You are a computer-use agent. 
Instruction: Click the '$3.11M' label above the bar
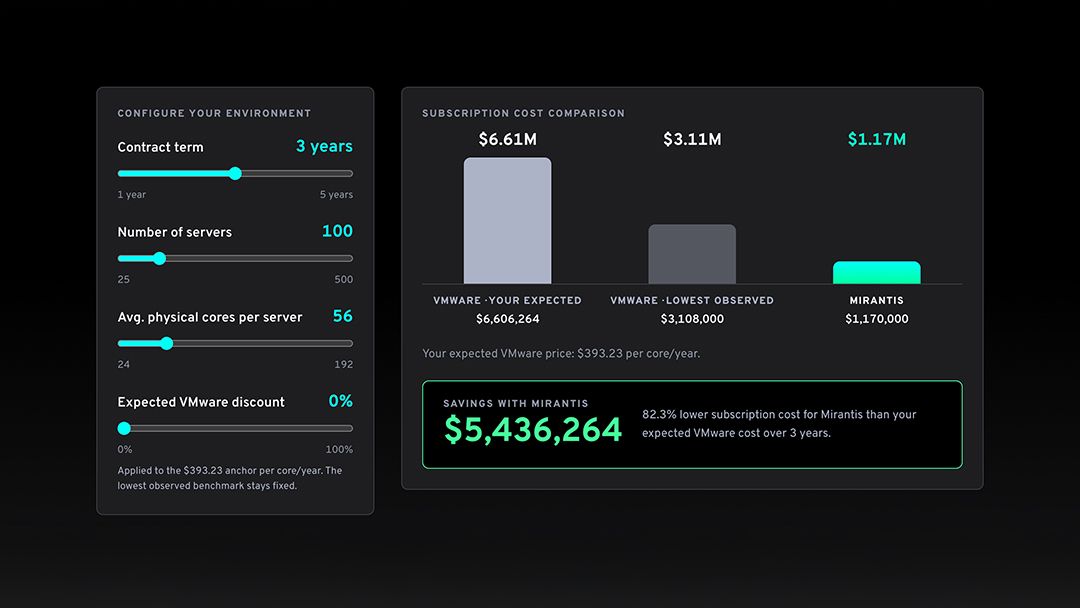692,139
